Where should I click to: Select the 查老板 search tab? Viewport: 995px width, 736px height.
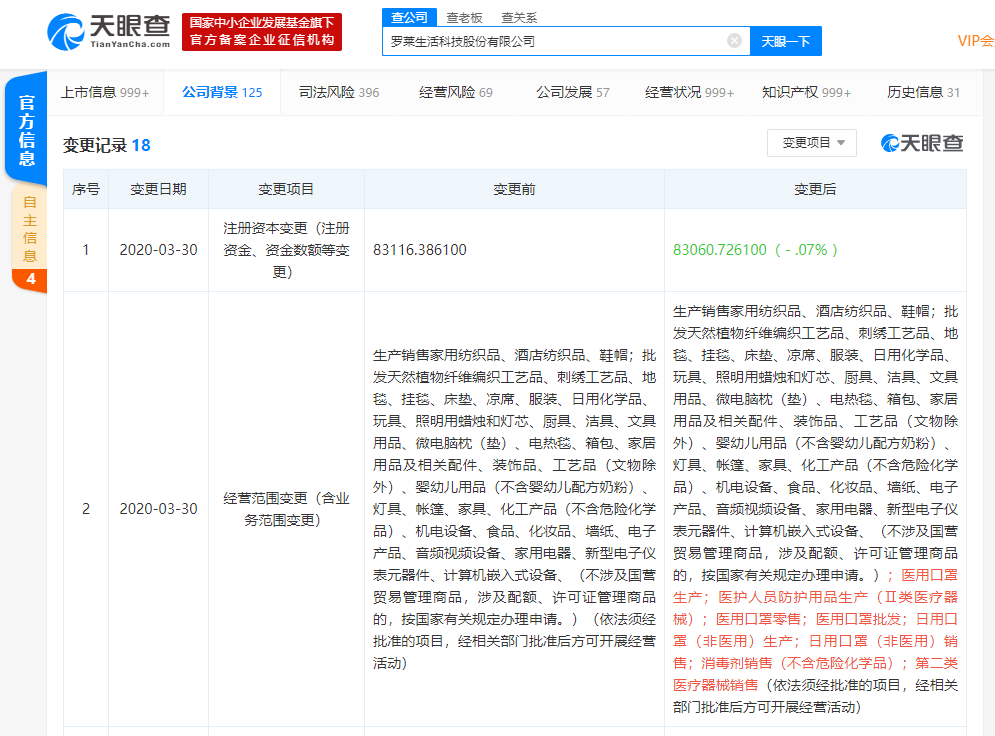pyautogui.click(x=465, y=18)
